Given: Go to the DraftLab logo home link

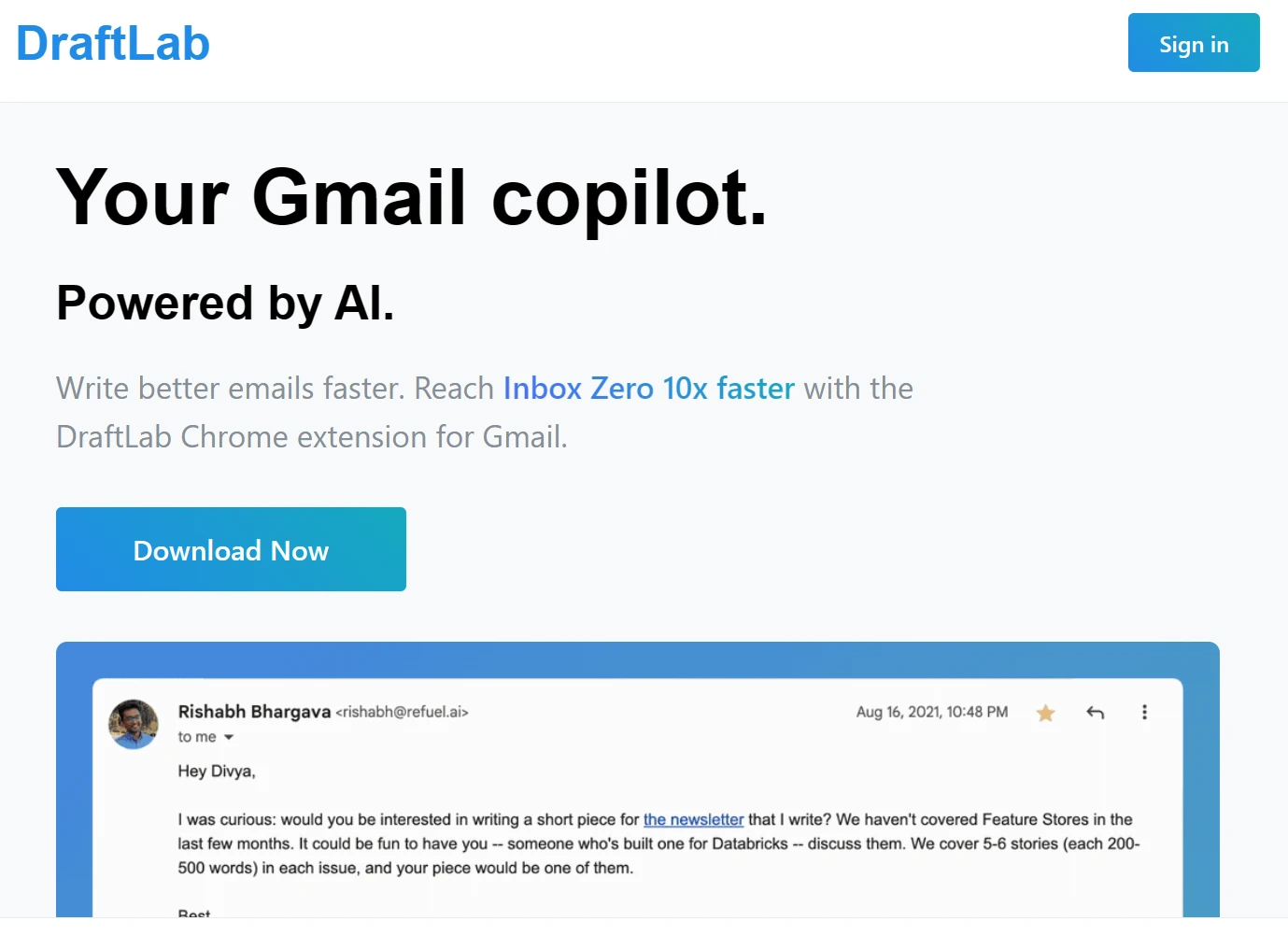Looking at the screenshot, I should 113,44.
